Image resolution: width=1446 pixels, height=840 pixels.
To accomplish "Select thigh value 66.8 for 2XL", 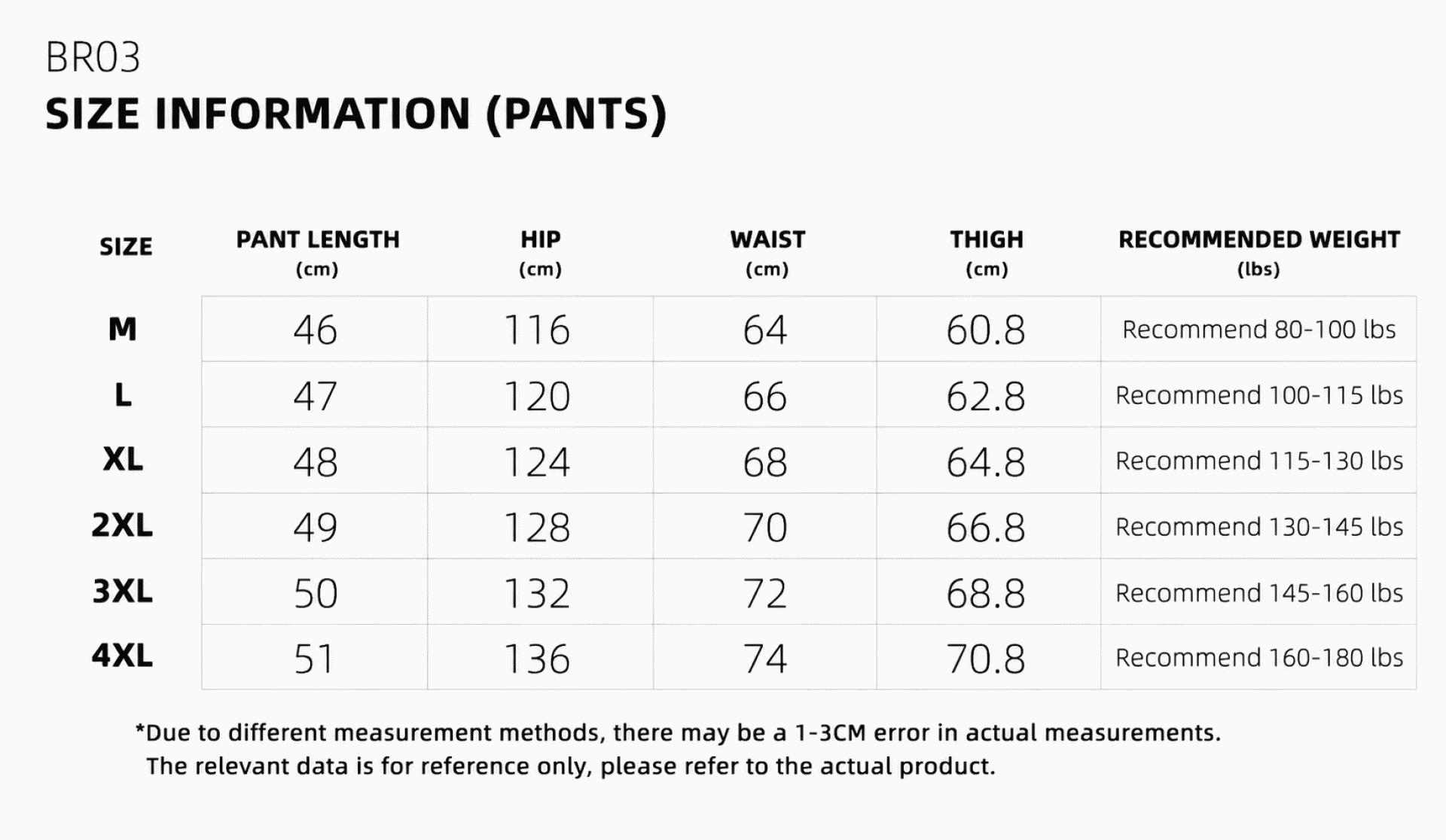I will [x=986, y=527].
